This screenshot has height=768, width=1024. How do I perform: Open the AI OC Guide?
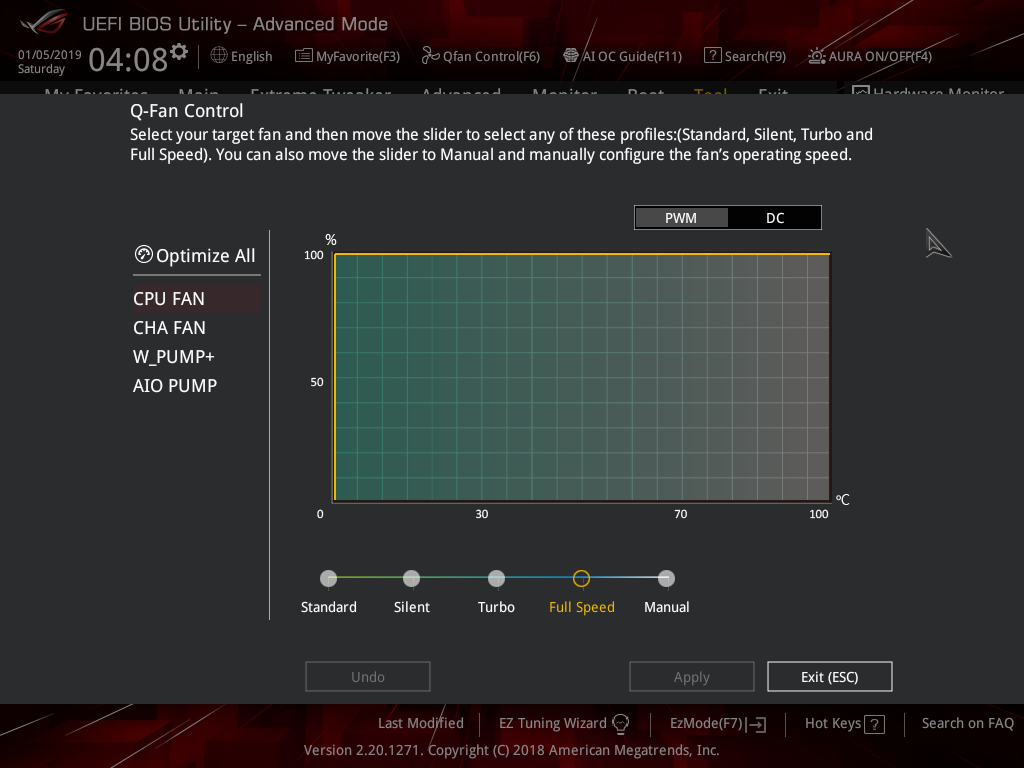pos(622,56)
